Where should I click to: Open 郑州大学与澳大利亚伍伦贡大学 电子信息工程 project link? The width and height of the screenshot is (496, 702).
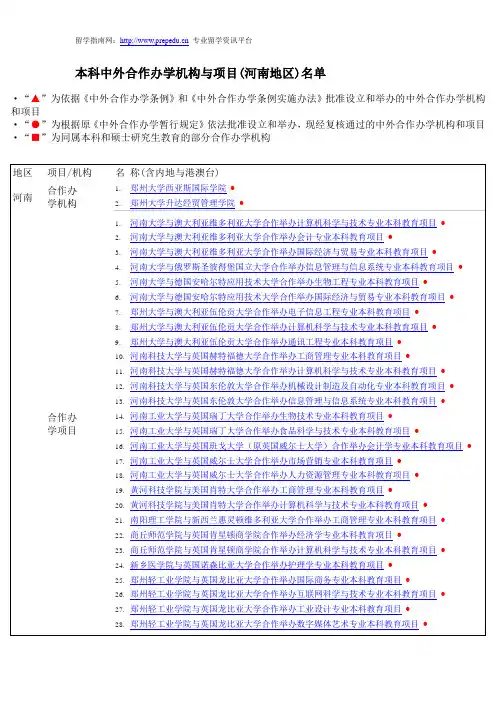pyautogui.click(x=270, y=312)
